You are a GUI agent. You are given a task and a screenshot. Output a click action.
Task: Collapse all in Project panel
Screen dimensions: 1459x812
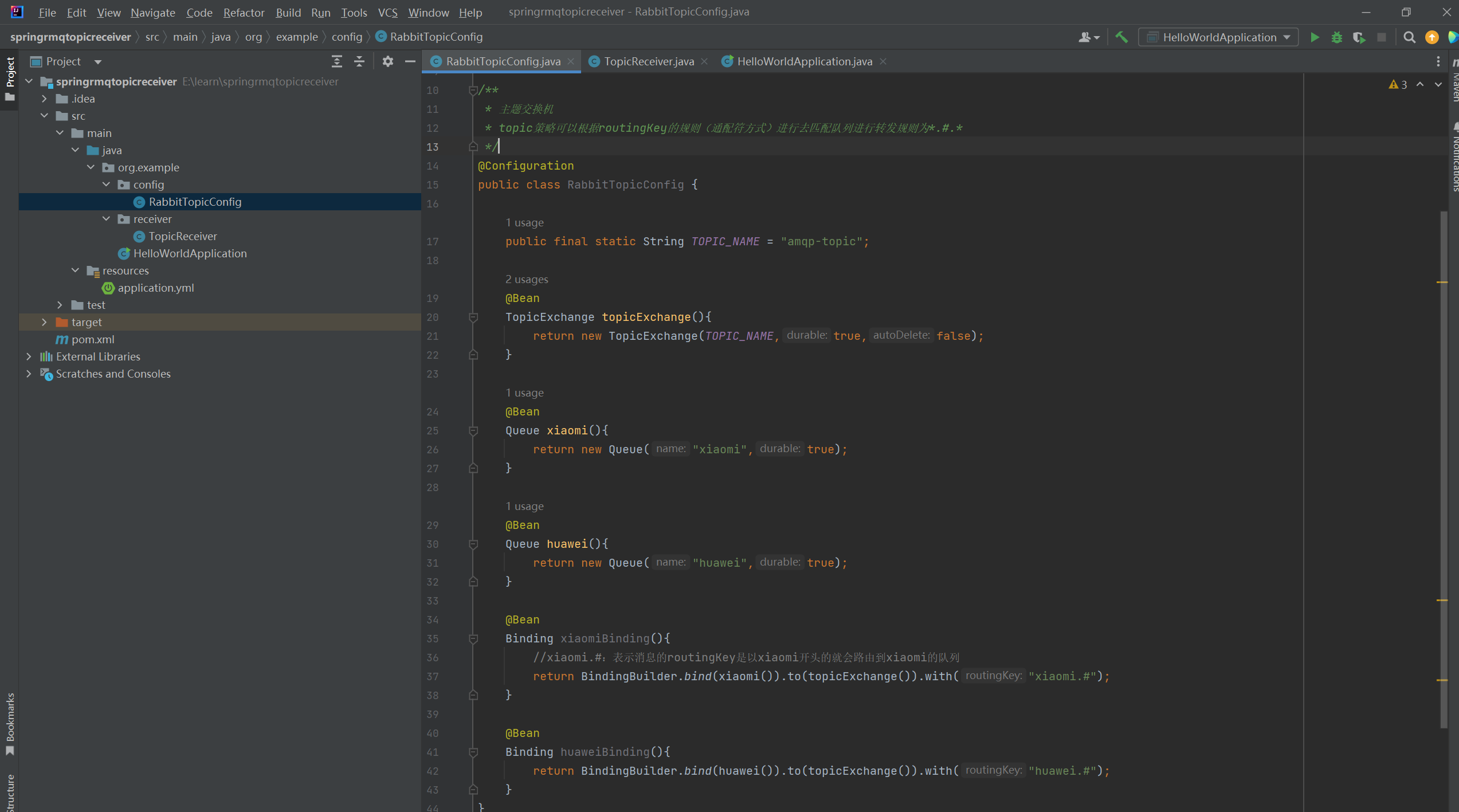[359, 61]
